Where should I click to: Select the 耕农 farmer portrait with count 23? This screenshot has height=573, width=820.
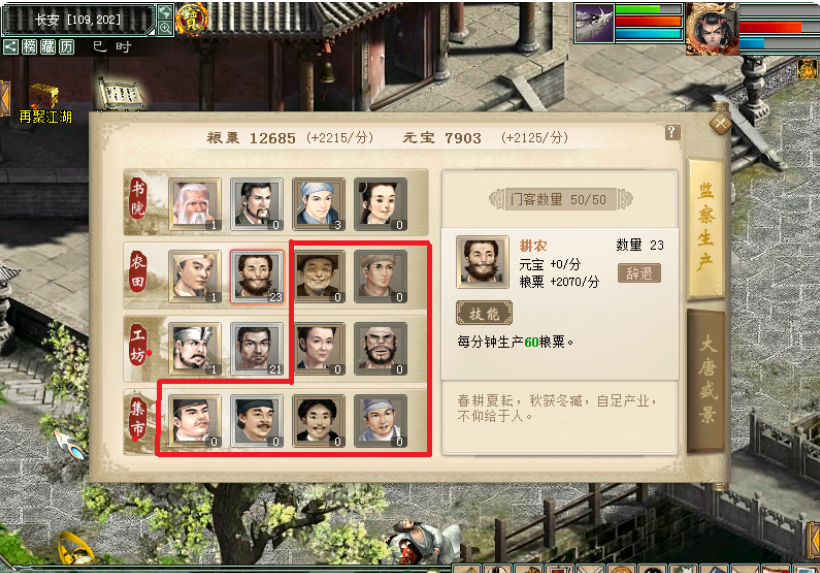[x=257, y=277]
